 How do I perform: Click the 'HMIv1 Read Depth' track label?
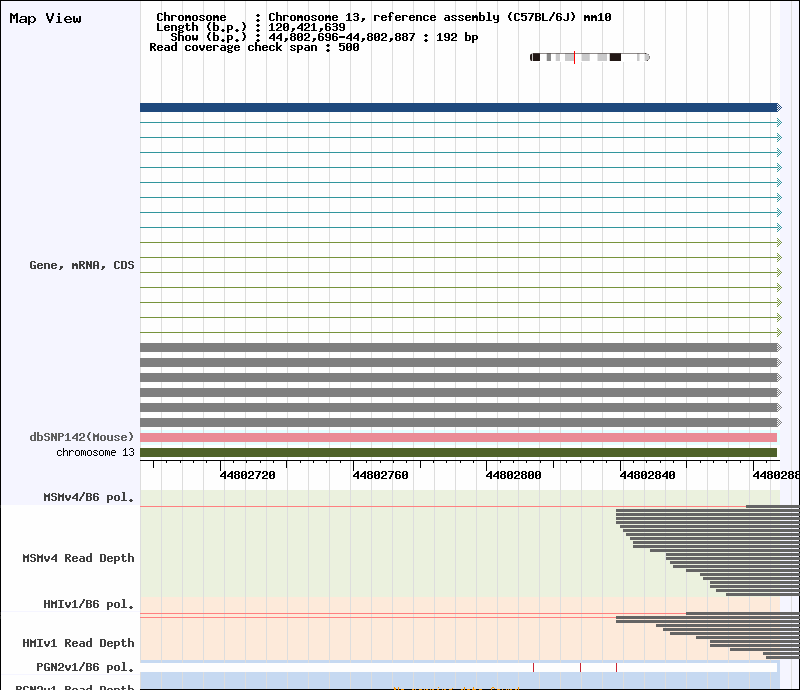(x=79, y=643)
